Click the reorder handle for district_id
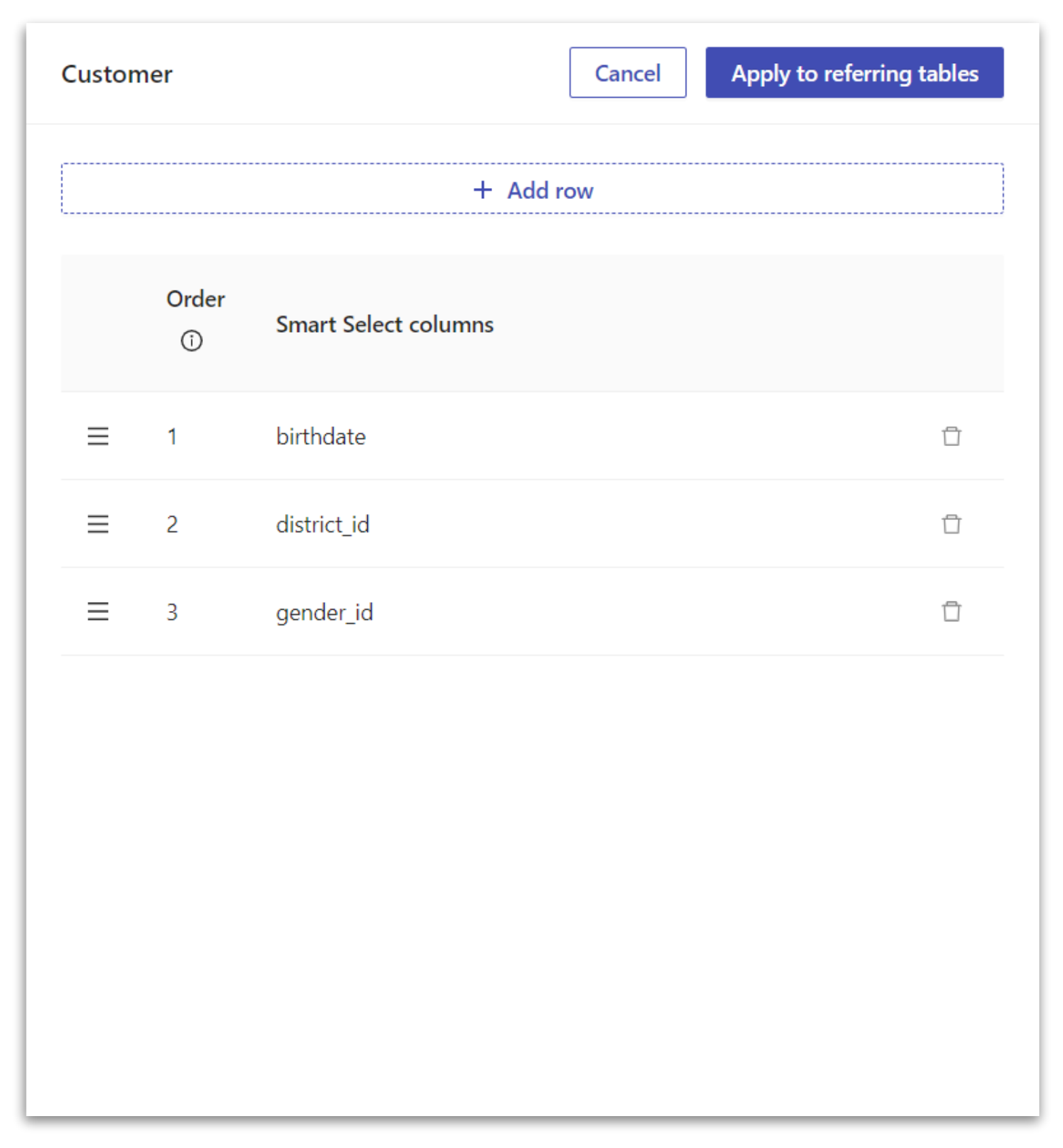Viewport: 1063px width, 1148px height. [98, 523]
